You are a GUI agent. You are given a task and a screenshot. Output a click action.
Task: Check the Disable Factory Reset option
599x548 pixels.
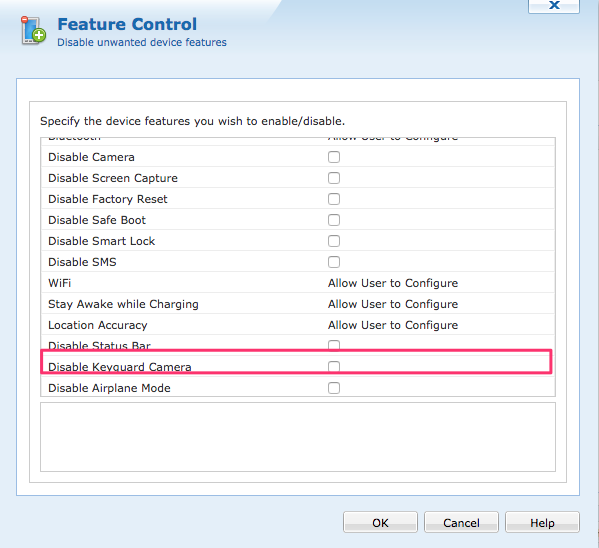(x=334, y=199)
